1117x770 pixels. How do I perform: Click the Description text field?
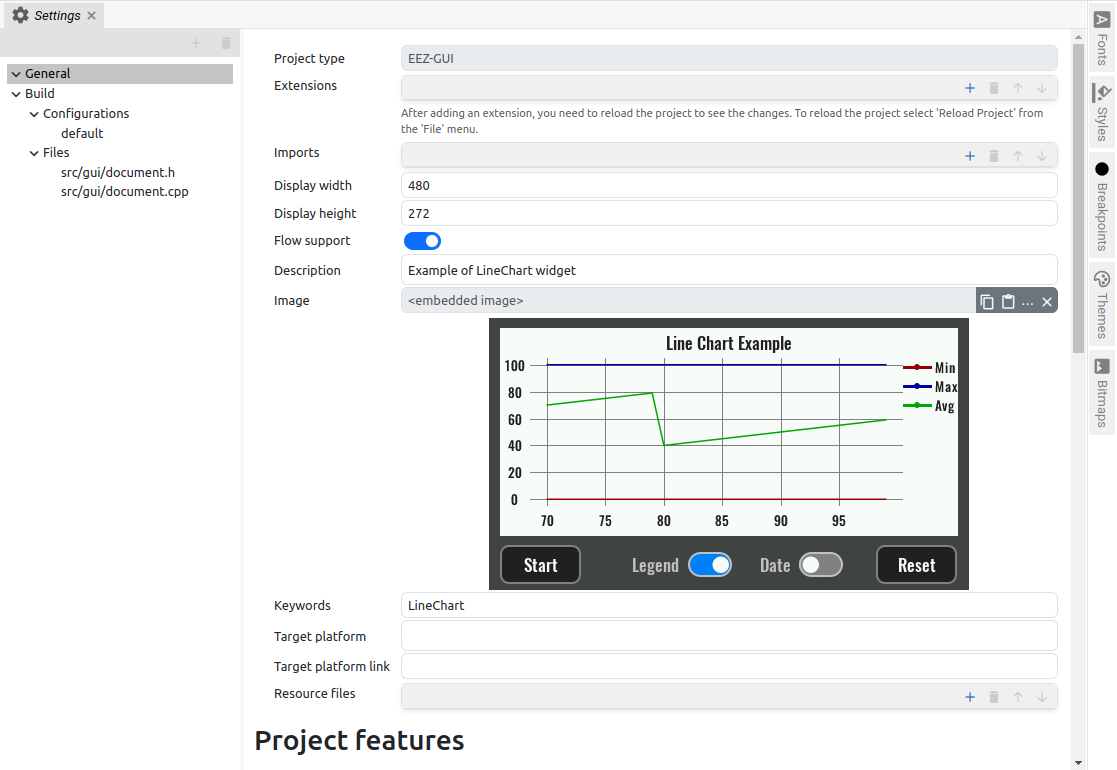pos(729,270)
